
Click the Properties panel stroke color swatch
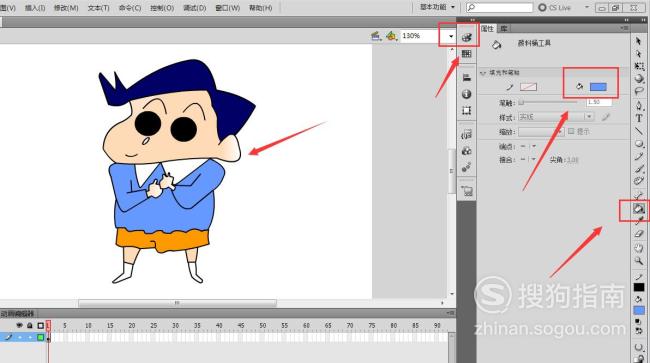pyautogui.click(x=529, y=87)
